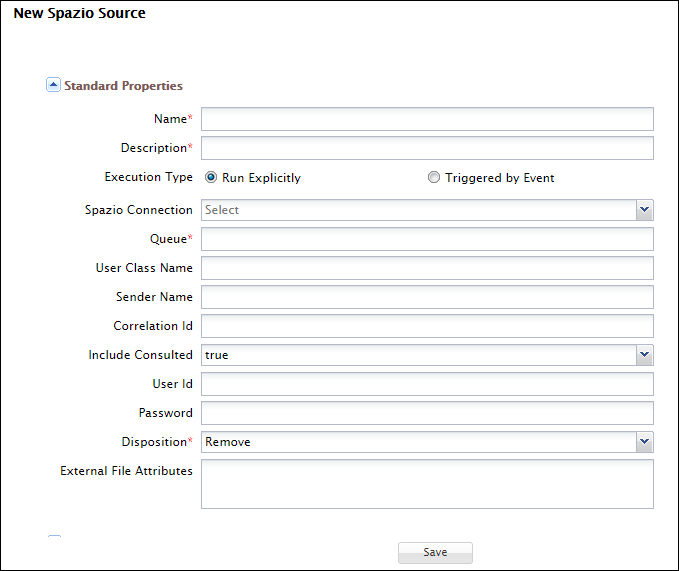Screen dimensions: 679x571
Task: Choose the Triggered by Event option
Action: (x=433, y=178)
